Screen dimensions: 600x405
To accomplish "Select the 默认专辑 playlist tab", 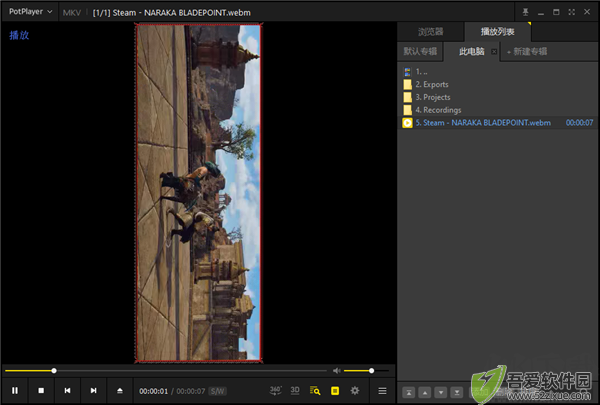I will coord(420,51).
